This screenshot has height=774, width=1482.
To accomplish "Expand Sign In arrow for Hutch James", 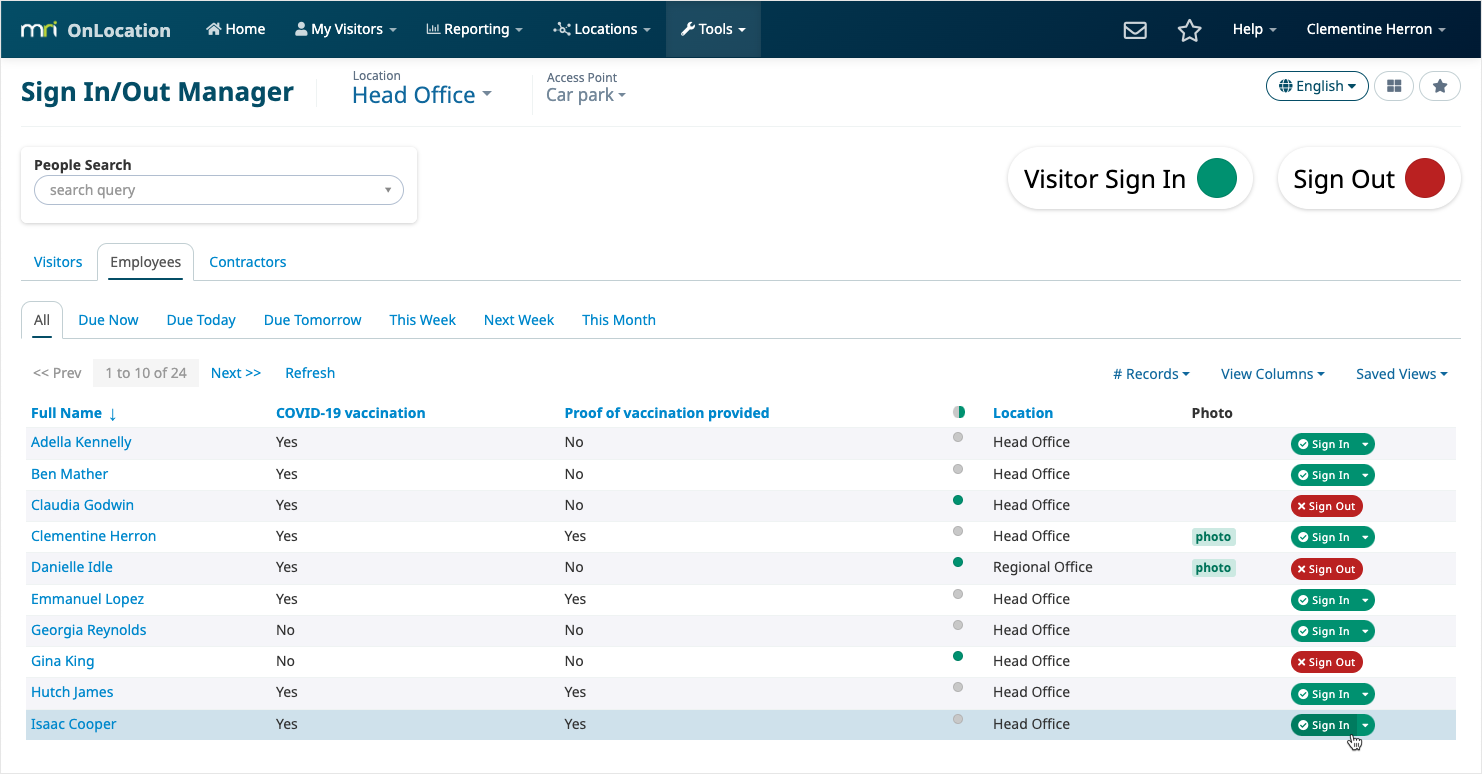I will tap(1366, 694).
